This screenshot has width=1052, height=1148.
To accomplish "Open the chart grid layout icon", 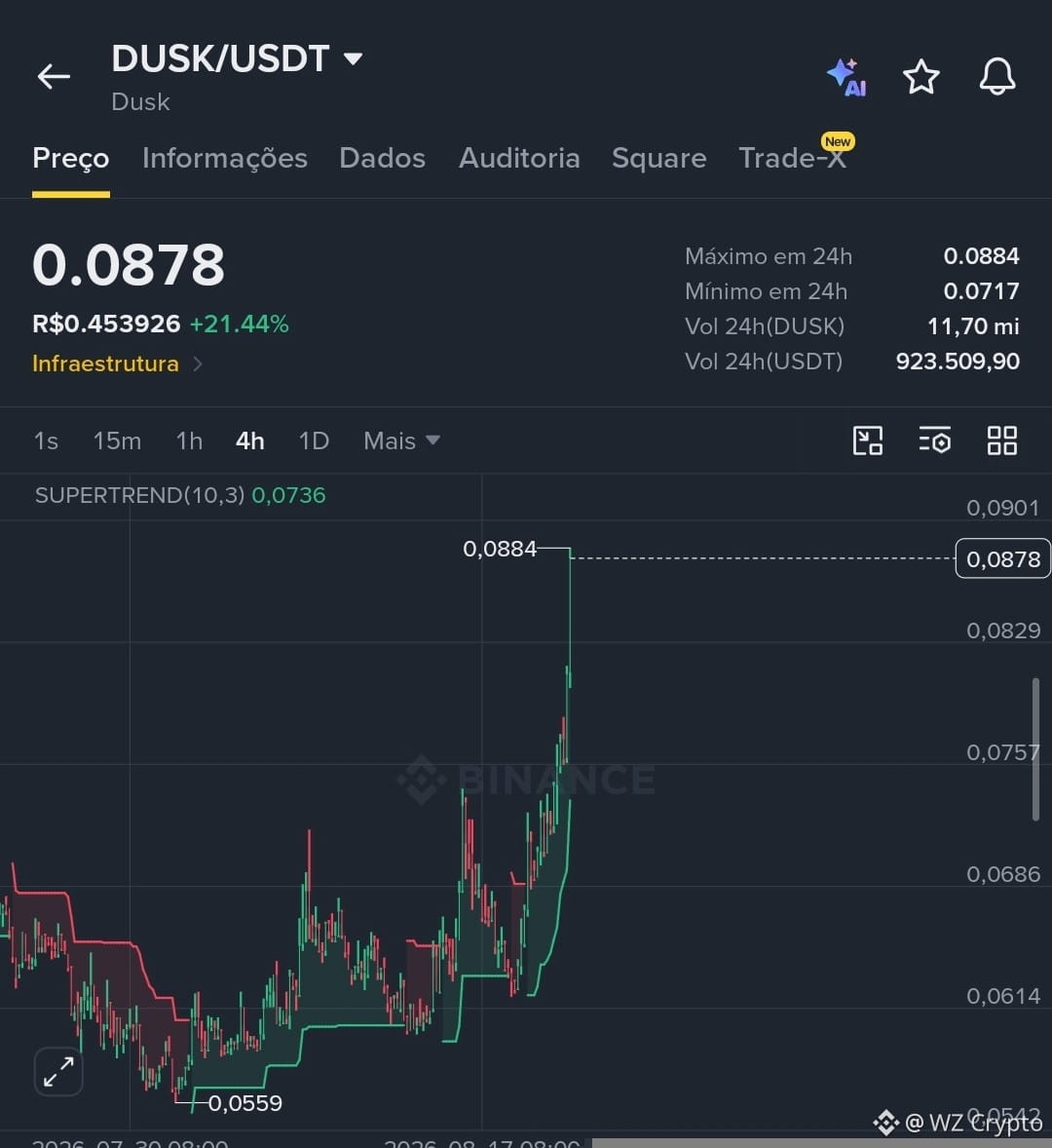I will [1001, 440].
